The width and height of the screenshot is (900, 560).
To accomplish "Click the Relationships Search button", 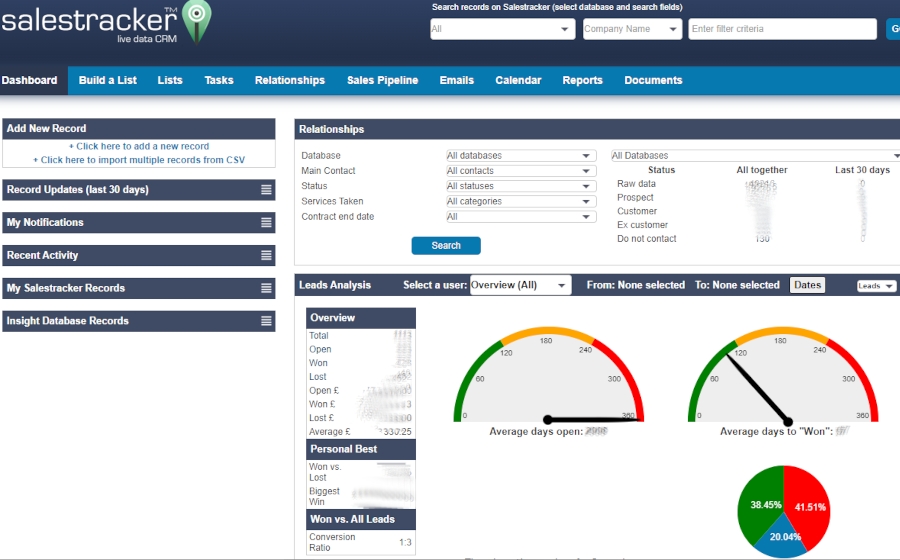I will pos(446,246).
